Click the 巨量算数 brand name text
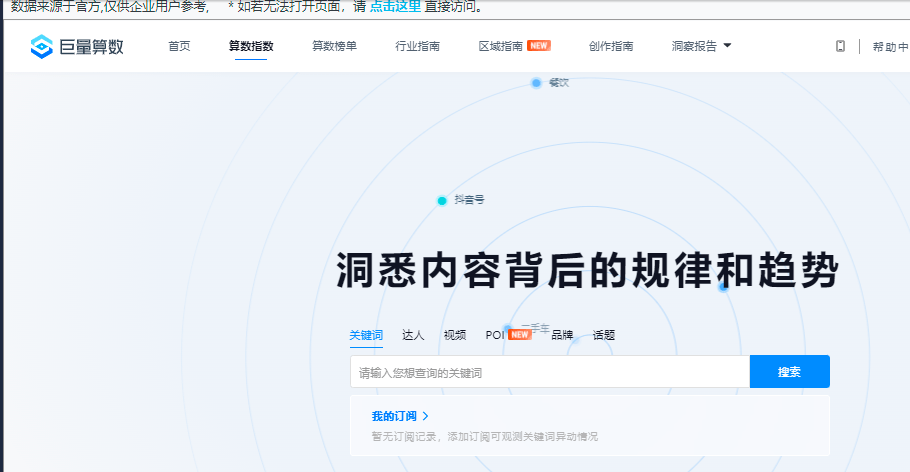 (92, 46)
